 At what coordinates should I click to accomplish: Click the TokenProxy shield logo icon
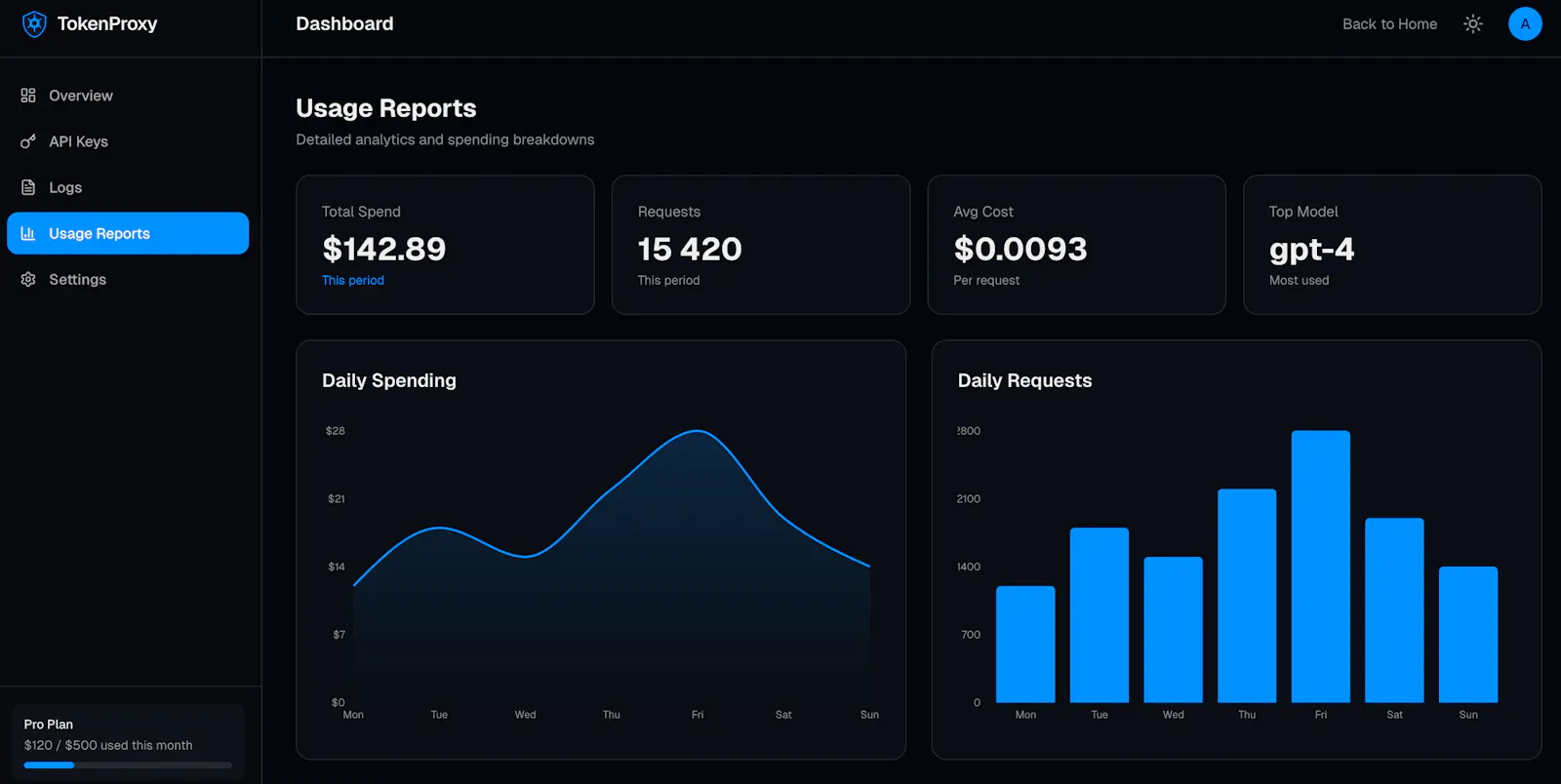pos(34,23)
